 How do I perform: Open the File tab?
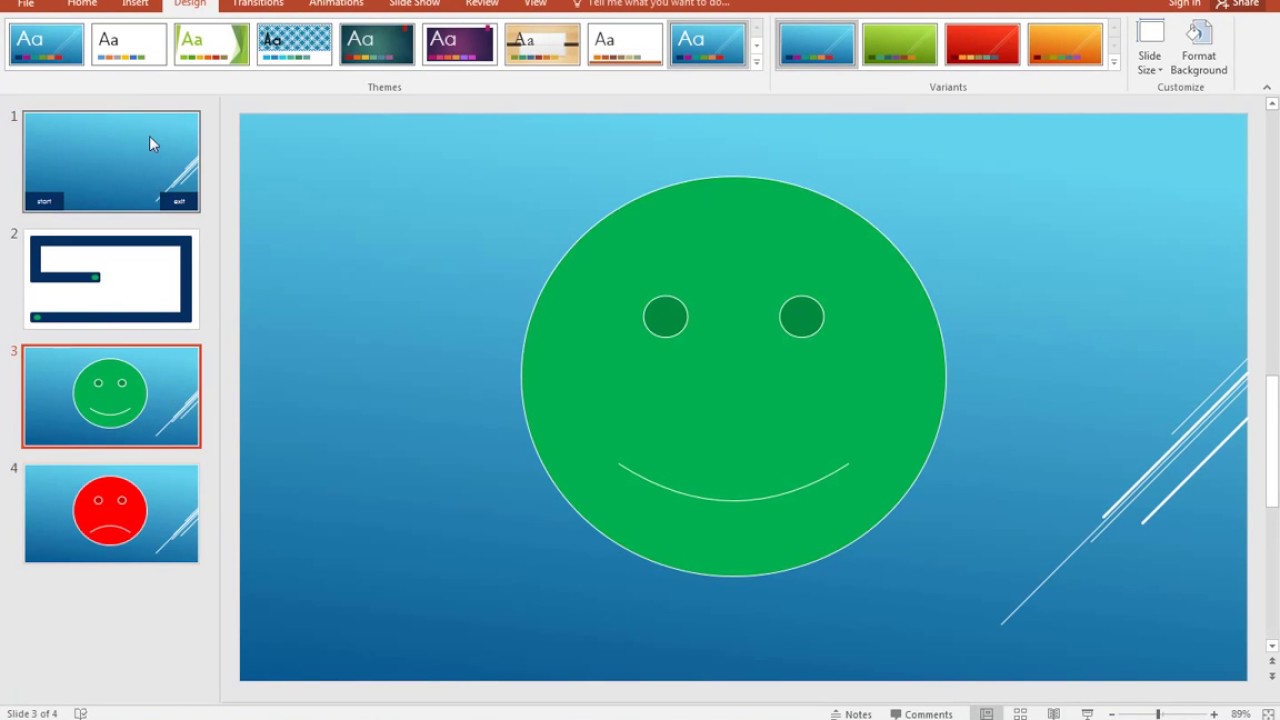[x=26, y=4]
